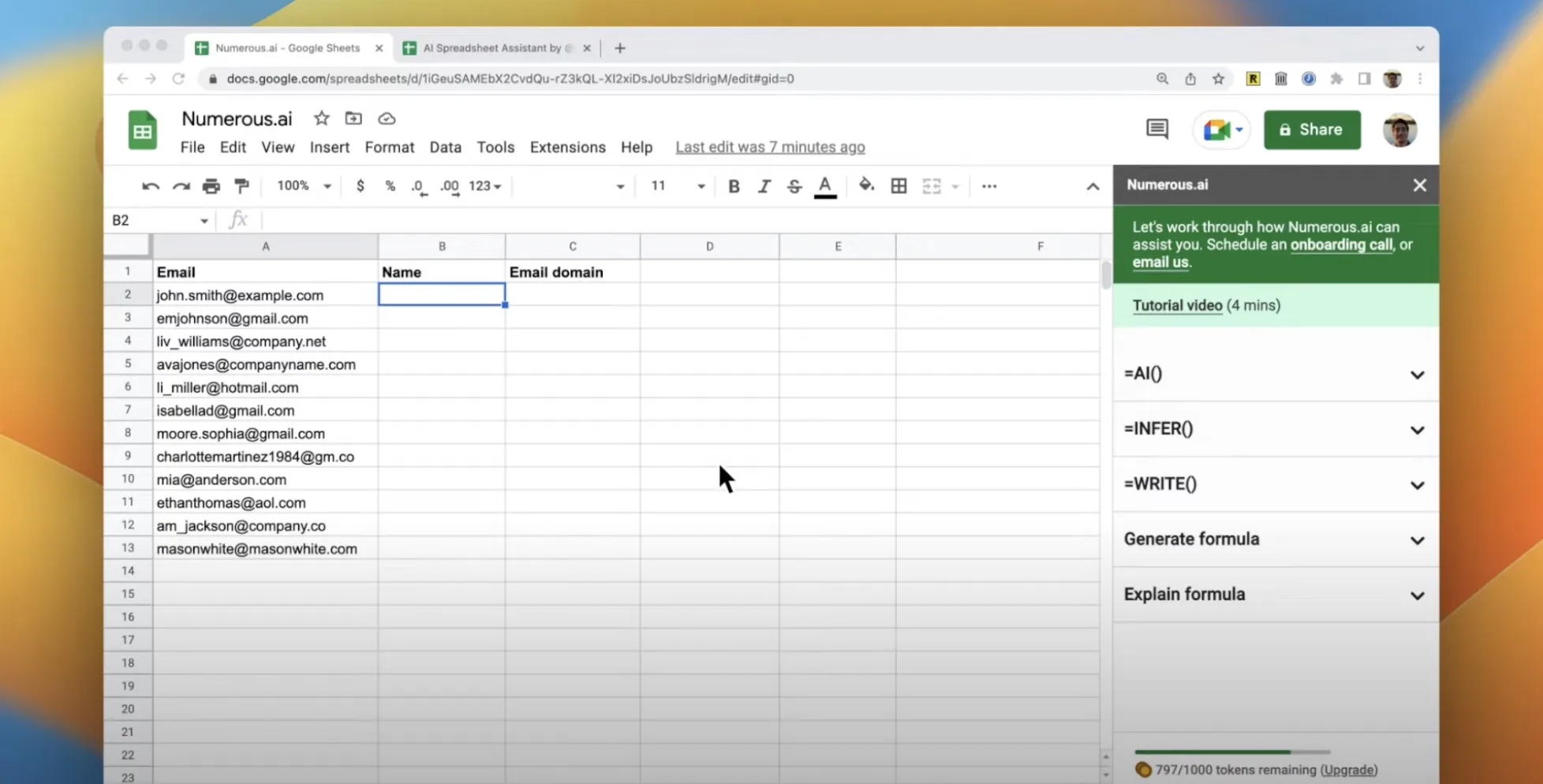Open the File menu
Image resolution: width=1543 pixels, height=784 pixels.
click(x=192, y=147)
